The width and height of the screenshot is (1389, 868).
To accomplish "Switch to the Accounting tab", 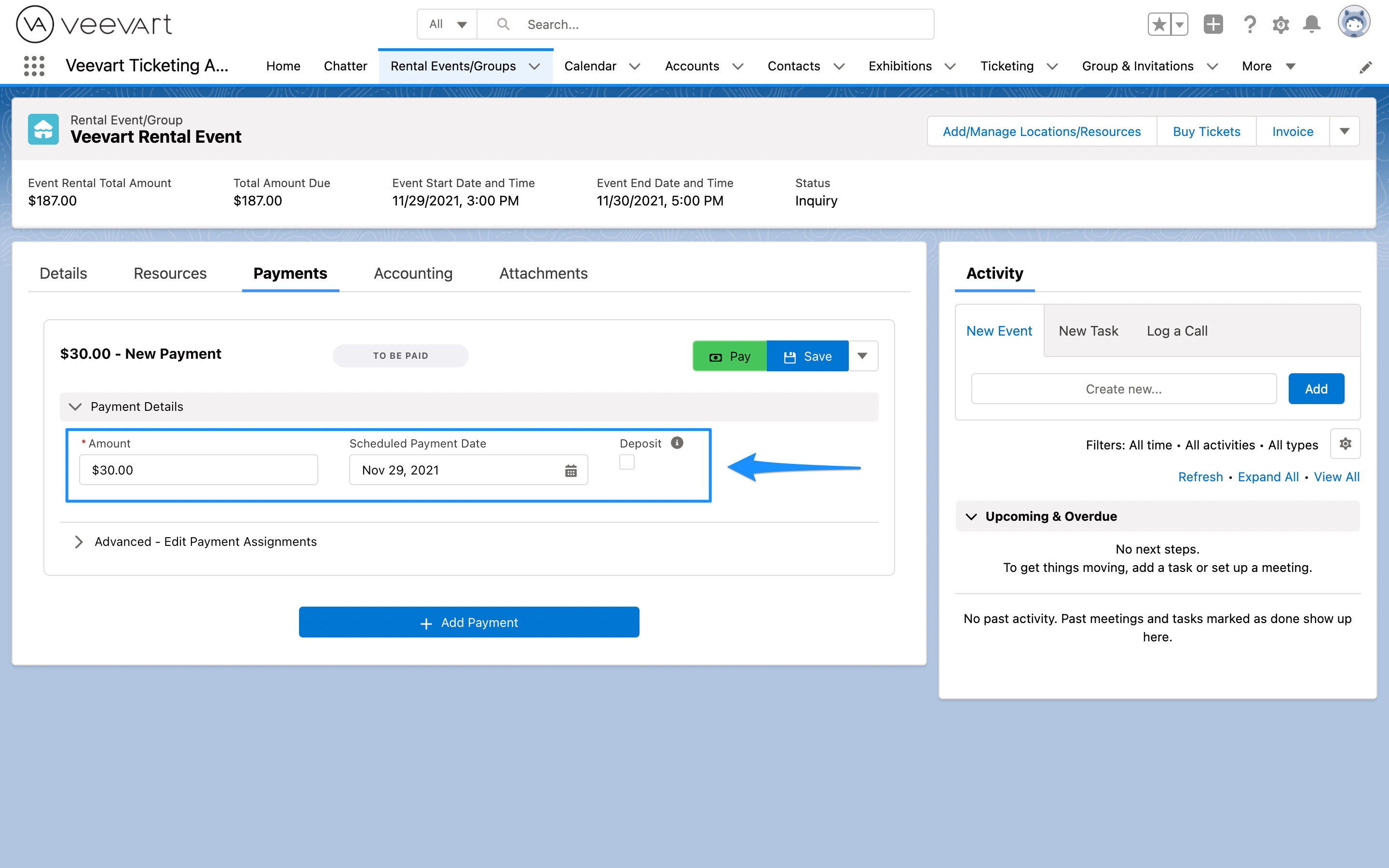I will coord(413,273).
